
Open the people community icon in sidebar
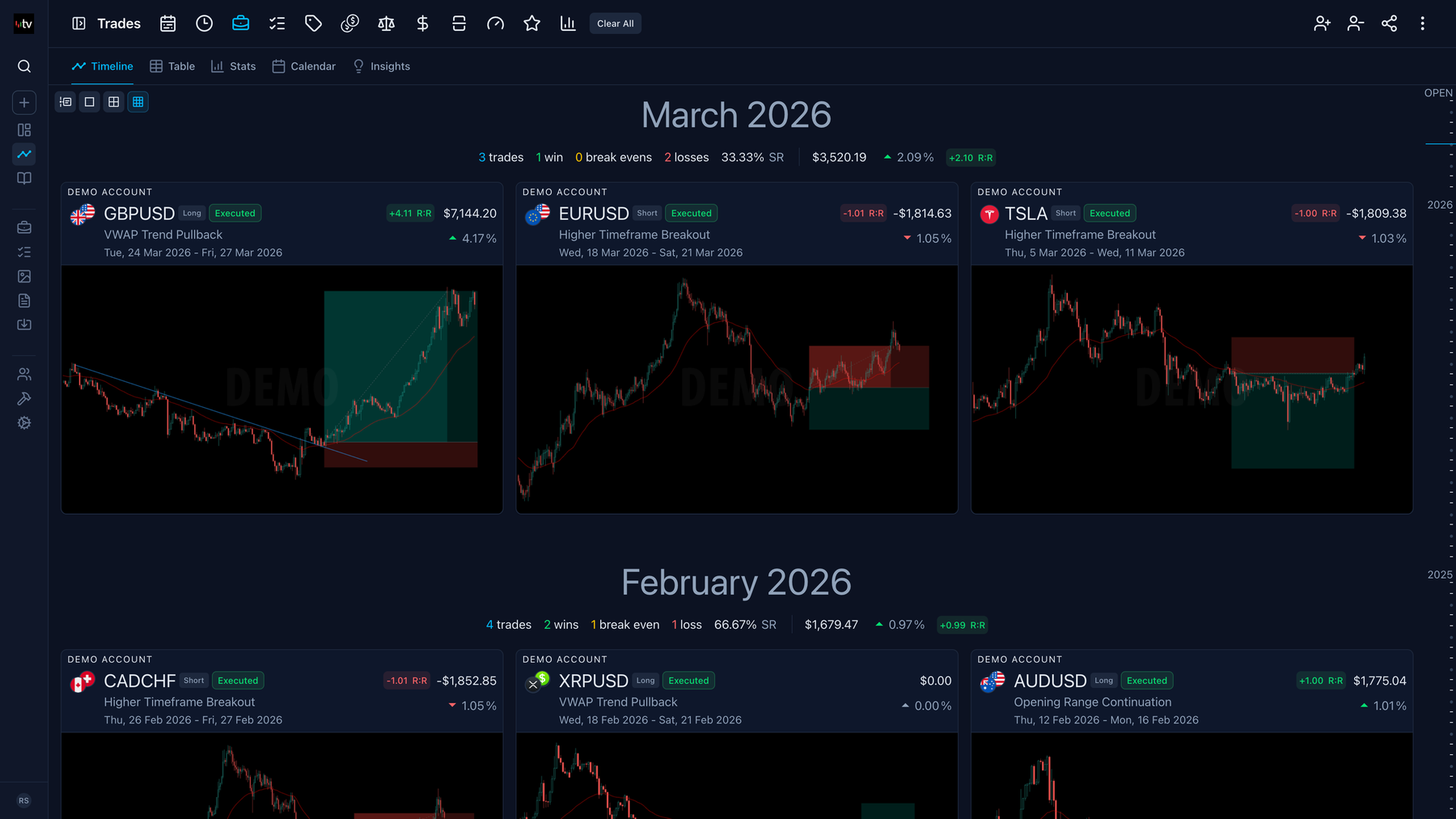click(x=24, y=374)
